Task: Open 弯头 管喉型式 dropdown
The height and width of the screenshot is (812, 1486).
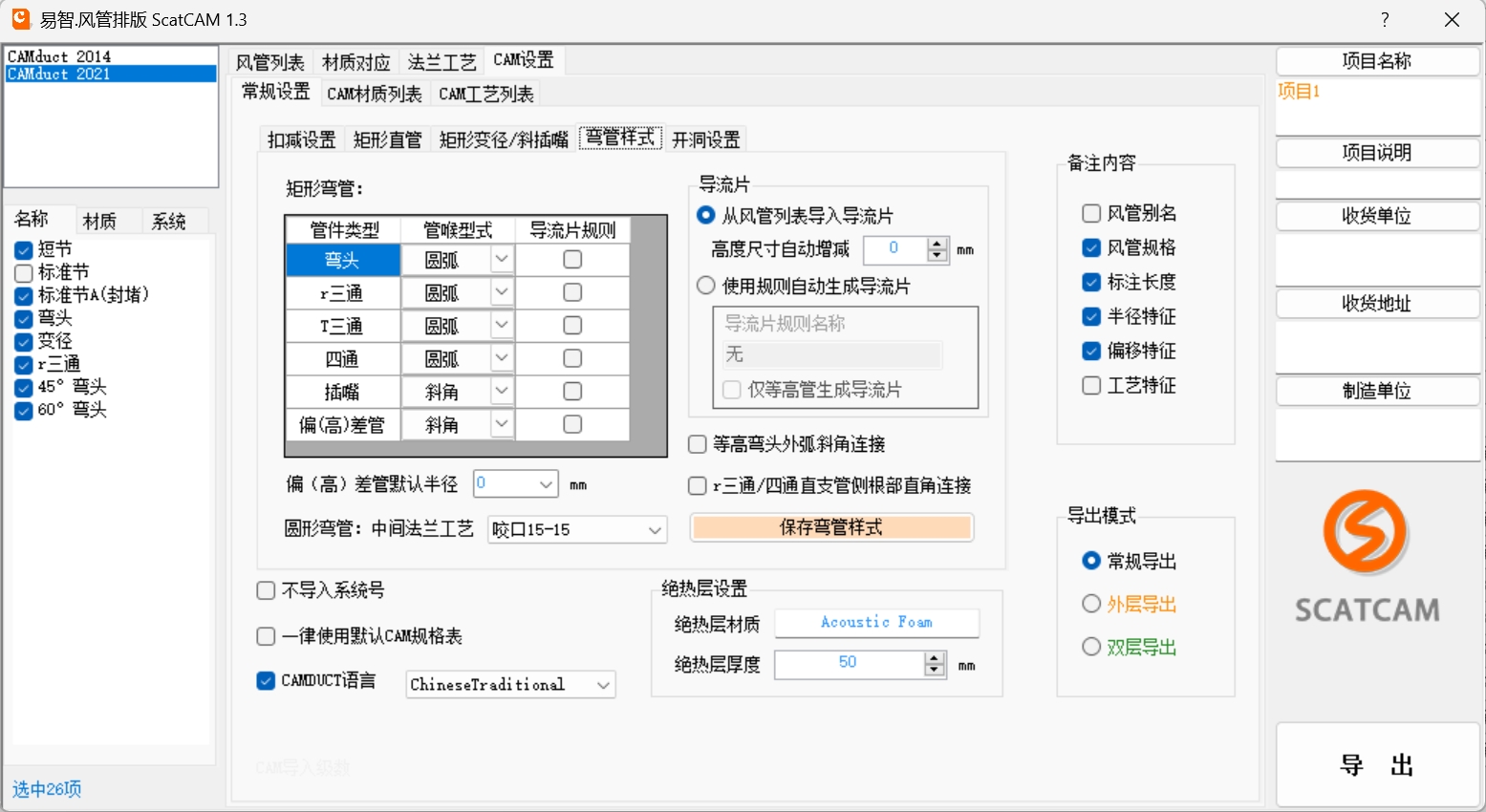Action: (502, 259)
